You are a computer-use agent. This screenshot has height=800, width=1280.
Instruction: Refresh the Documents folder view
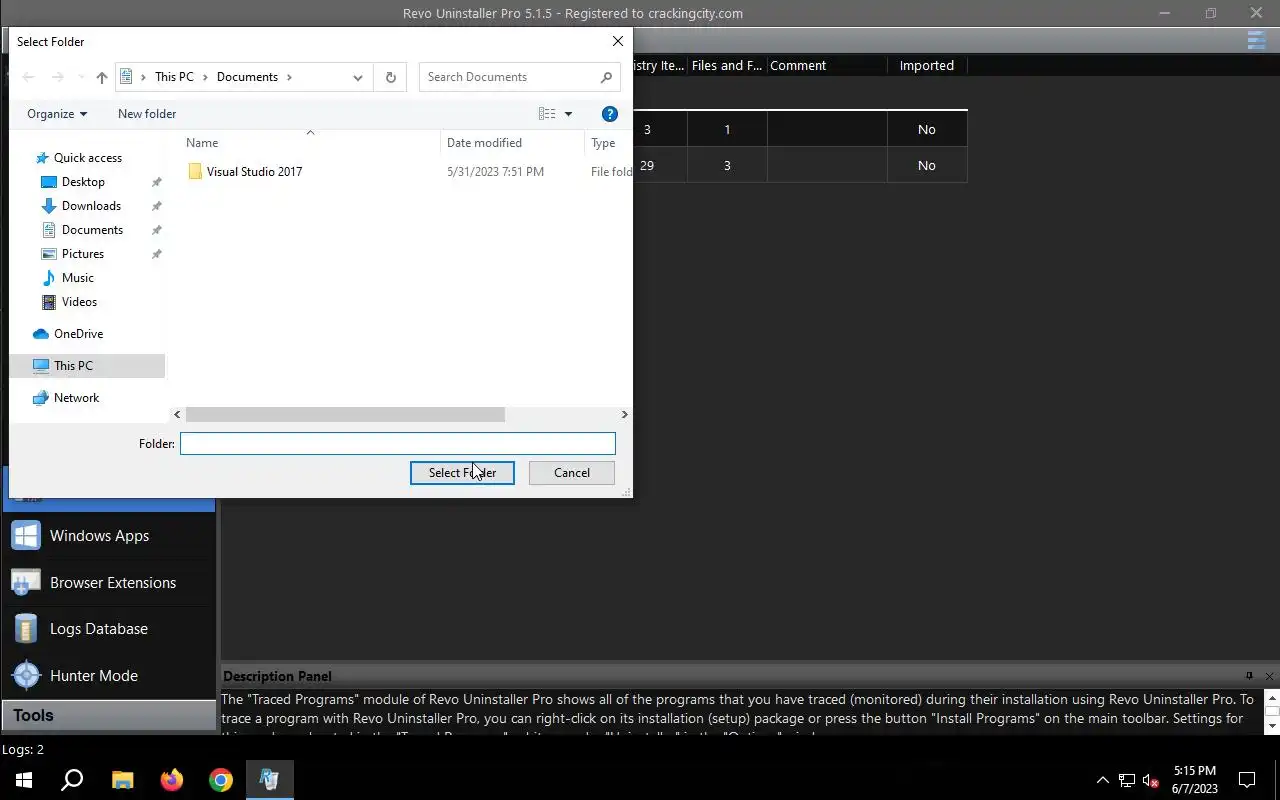point(390,77)
